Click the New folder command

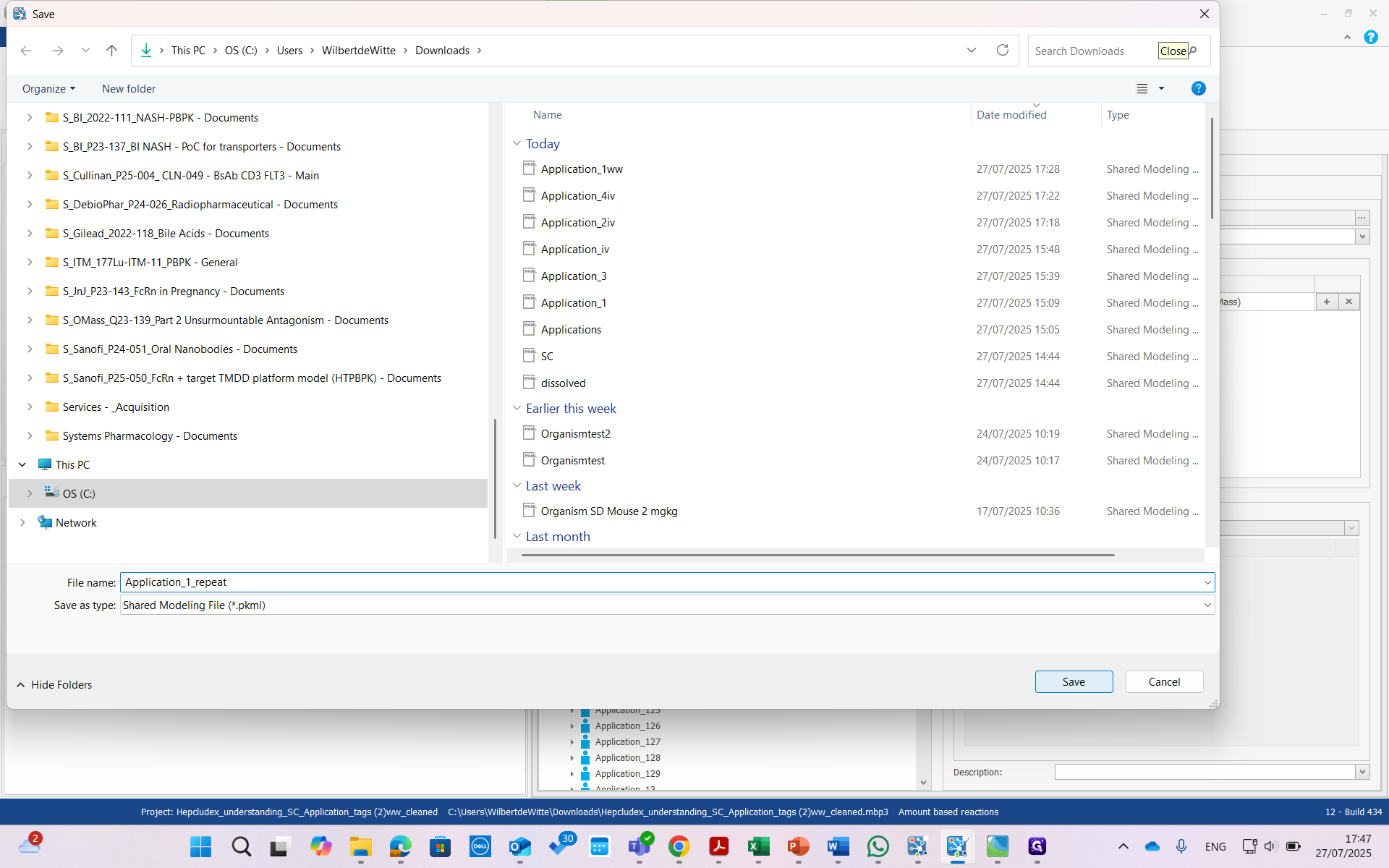pos(129,88)
